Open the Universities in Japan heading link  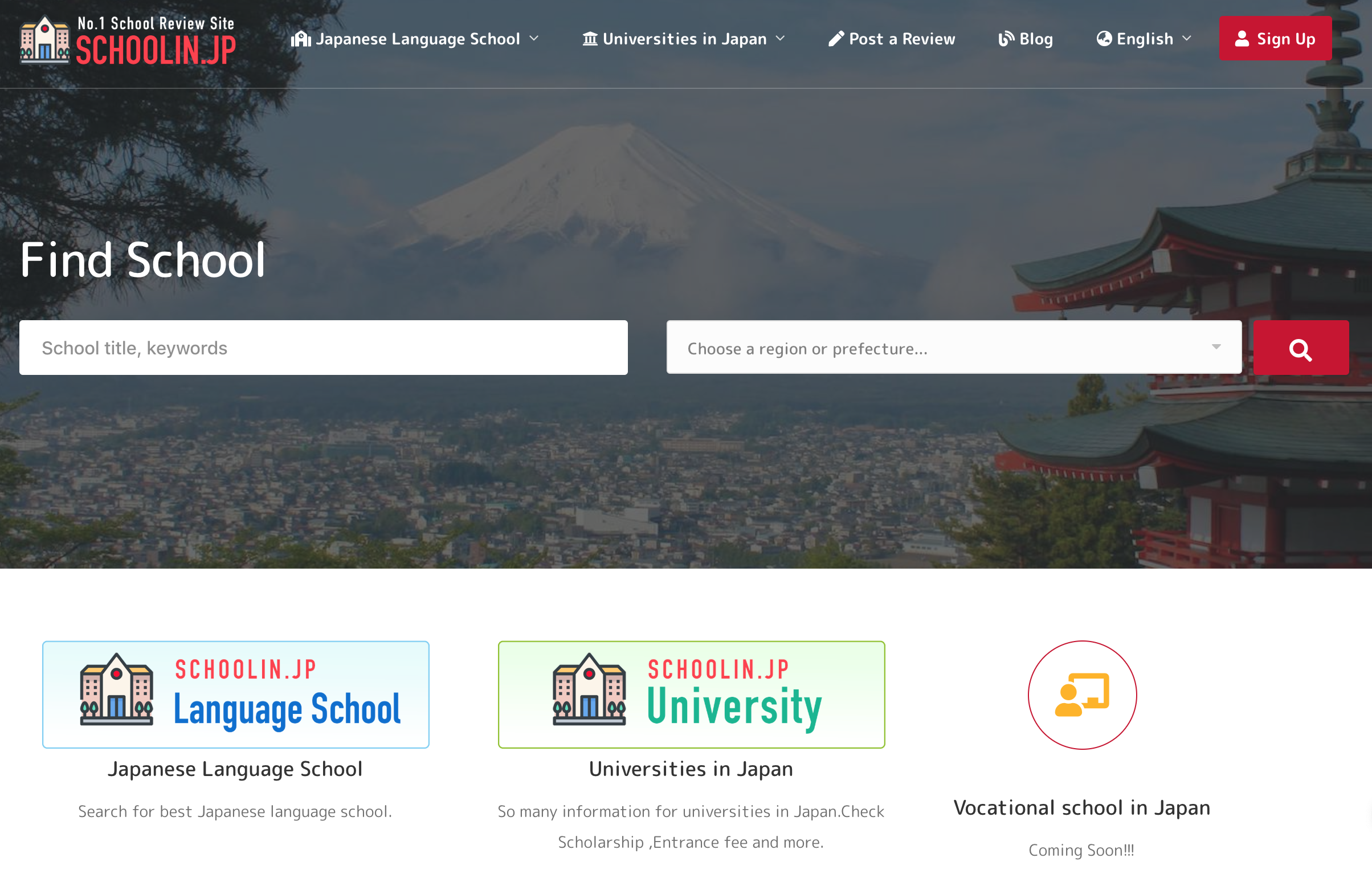(691, 769)
